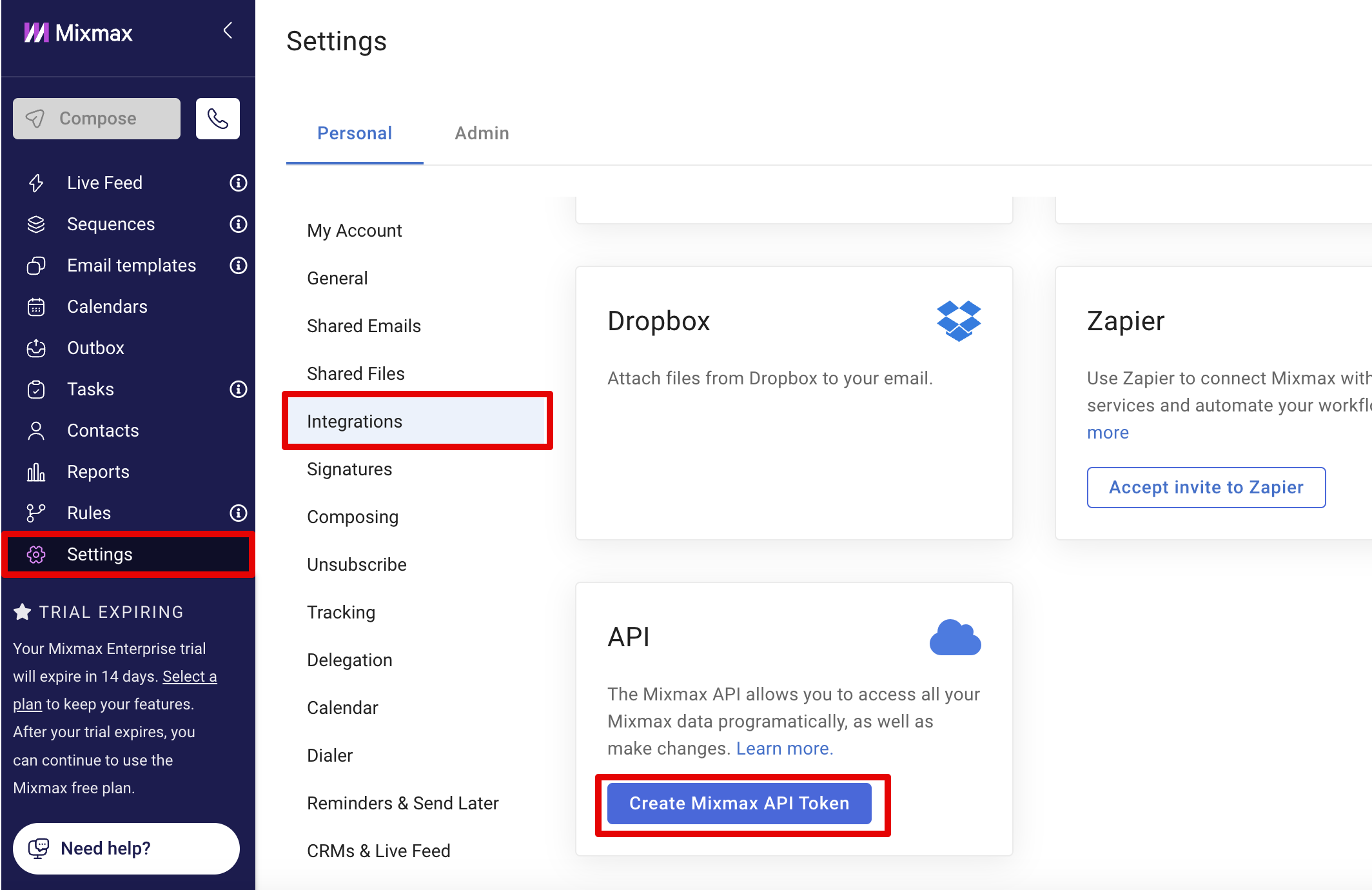Select the Personal tab

[355, 133]
